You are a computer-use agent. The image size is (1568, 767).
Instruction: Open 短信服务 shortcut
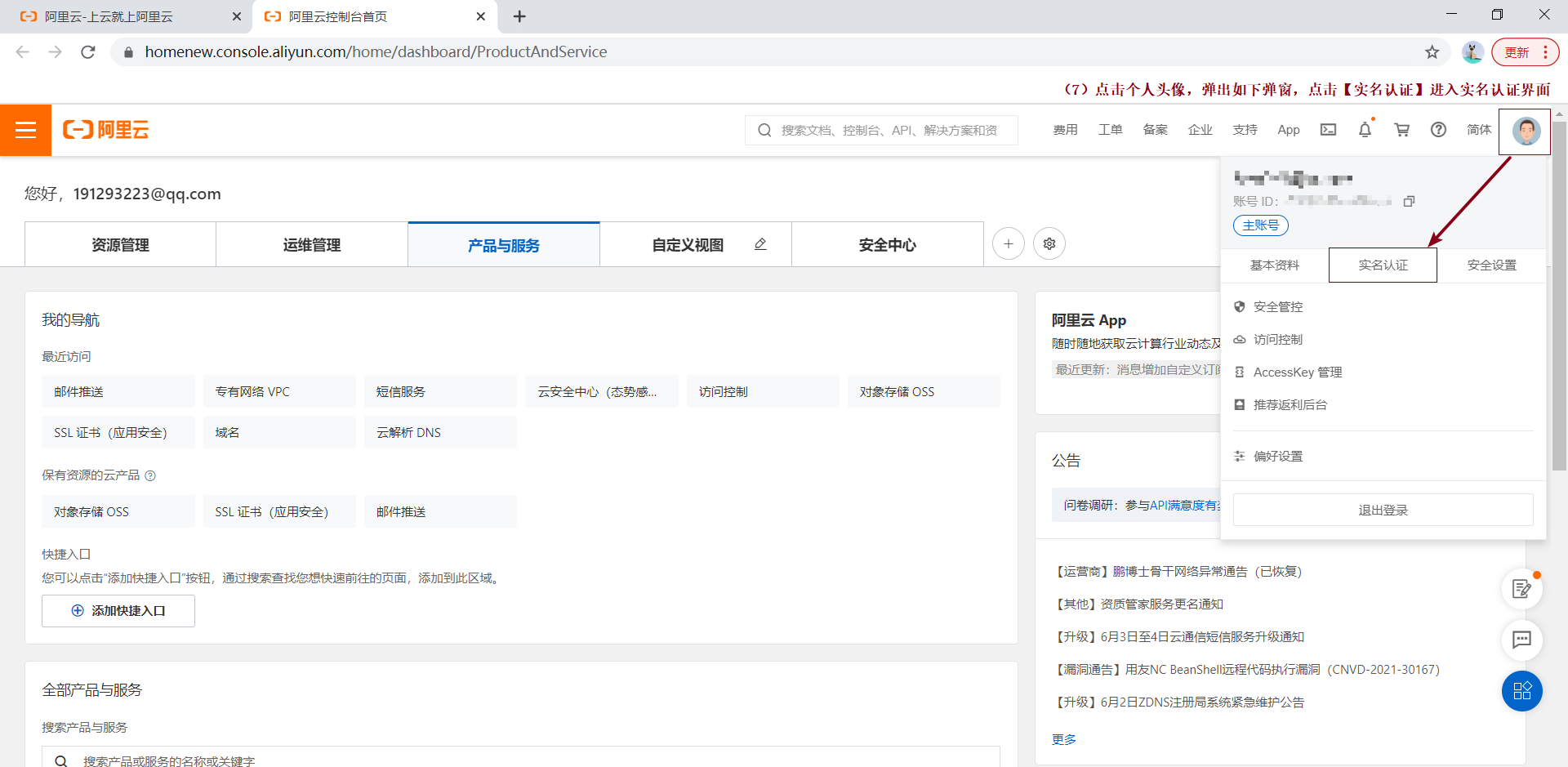coord(440,392)
